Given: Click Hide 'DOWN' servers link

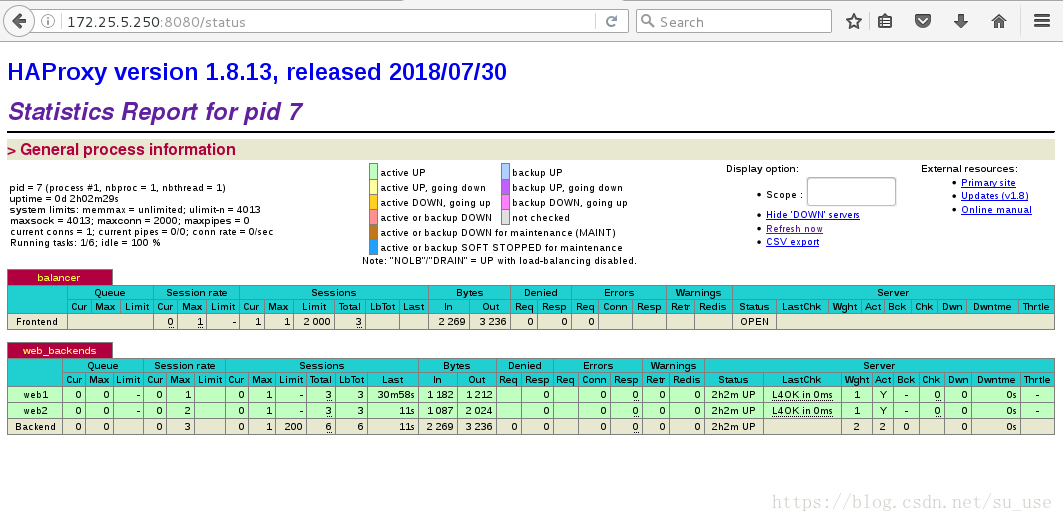Looking at the screenshot, I should (812, 215).
